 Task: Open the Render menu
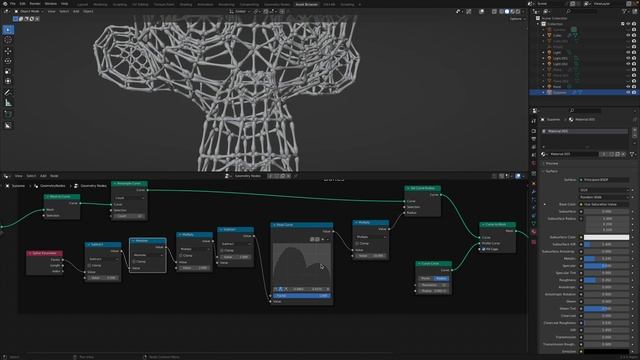pyautogui.click(x=35, y=4)
